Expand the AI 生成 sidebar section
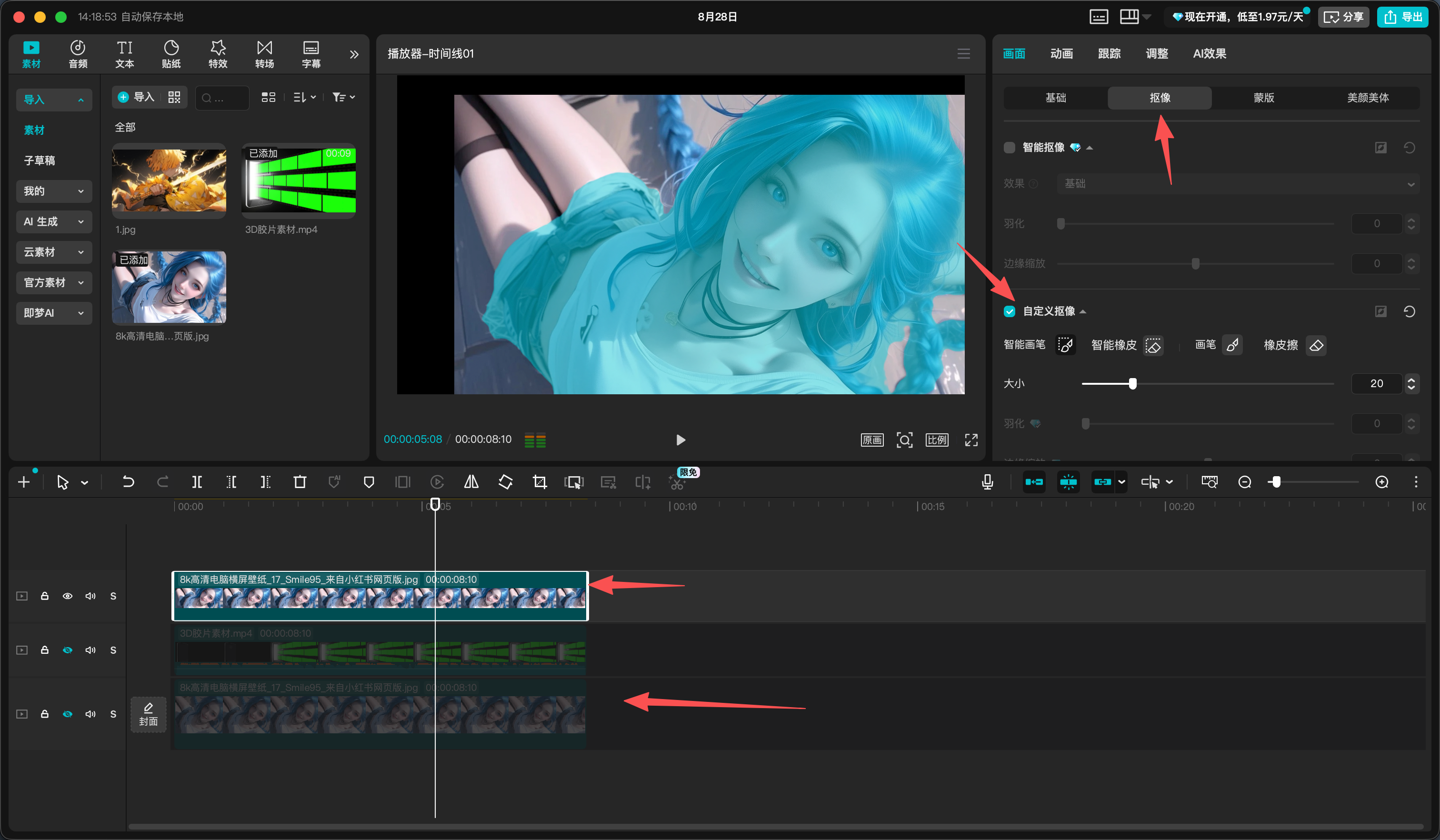Viewport: 1440px width, 840px height. [54, 222]
